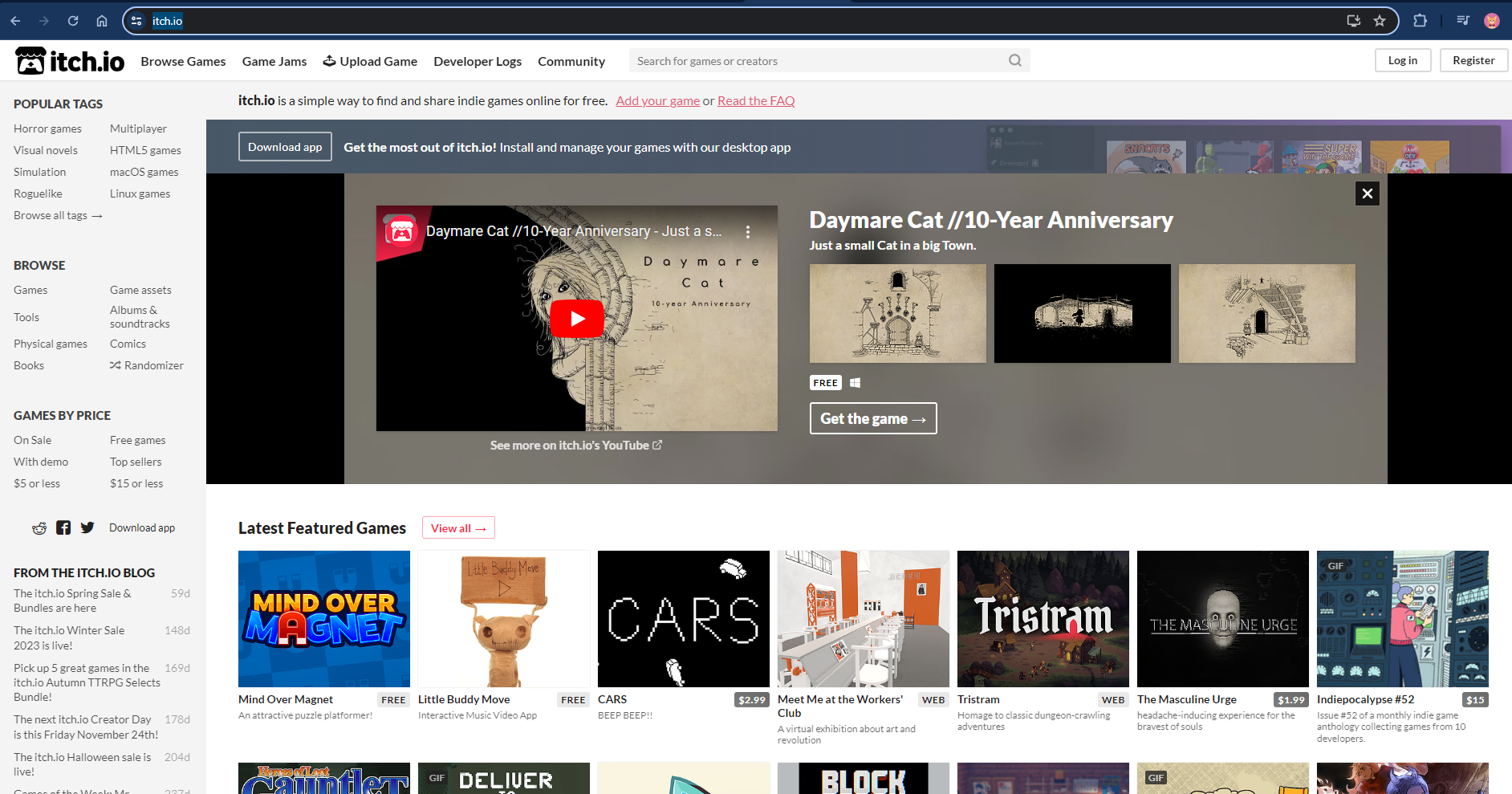Open dark middle Daymare Cat screenshot
1512x794 pixels.
1082,314
